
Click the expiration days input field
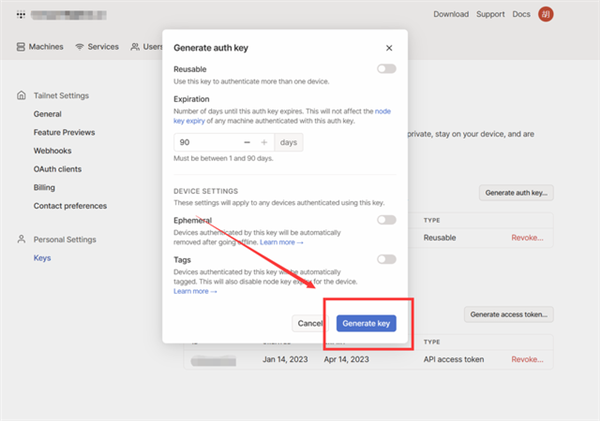pyautogui.click(x=205, y=143)
